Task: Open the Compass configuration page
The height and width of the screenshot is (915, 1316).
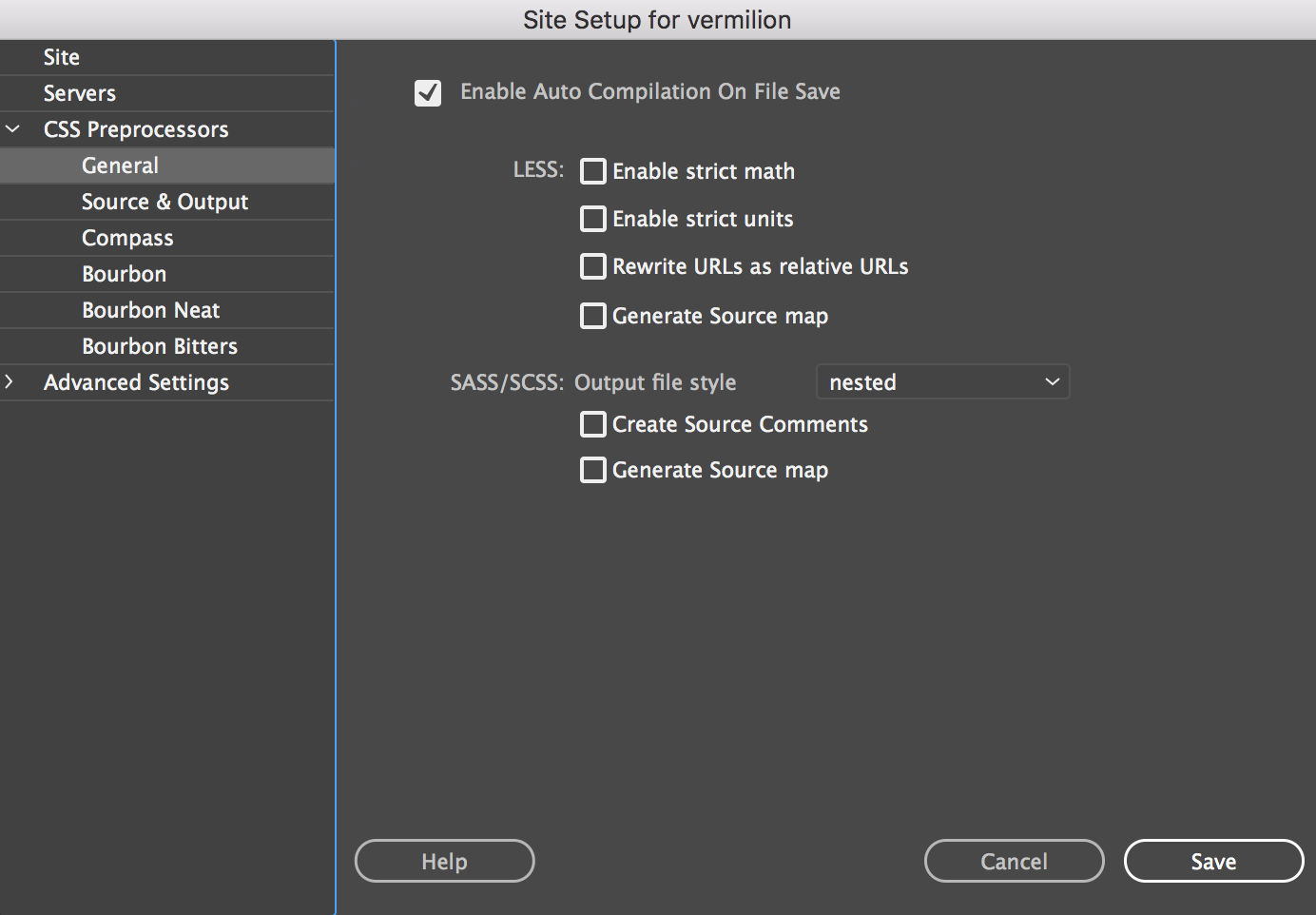Action: coord(126,237)
